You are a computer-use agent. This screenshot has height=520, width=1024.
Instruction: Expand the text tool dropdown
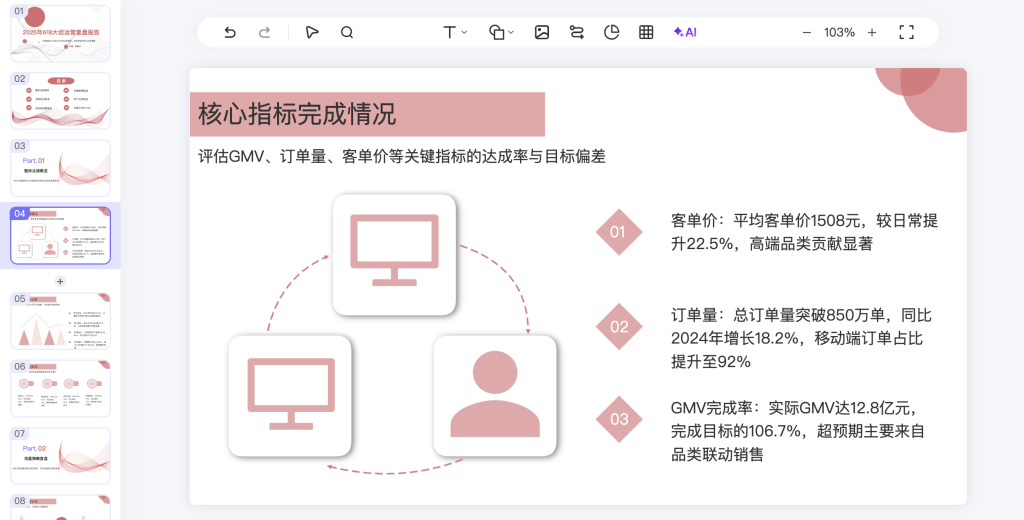pos(455,32)
